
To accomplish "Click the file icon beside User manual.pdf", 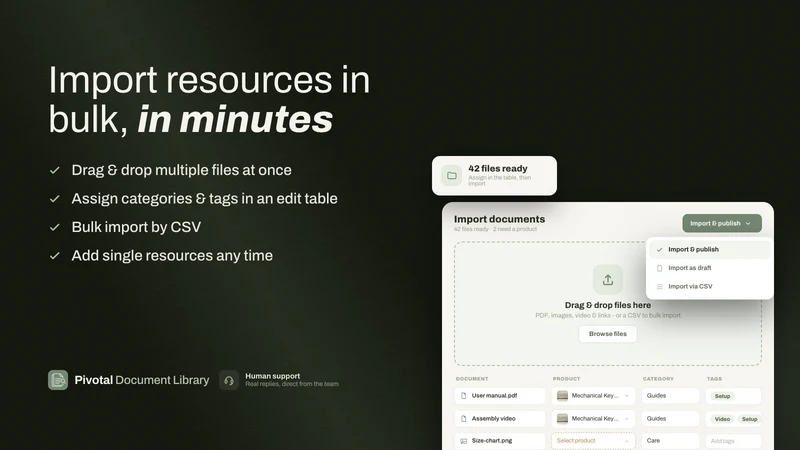I will coord(463,395).
